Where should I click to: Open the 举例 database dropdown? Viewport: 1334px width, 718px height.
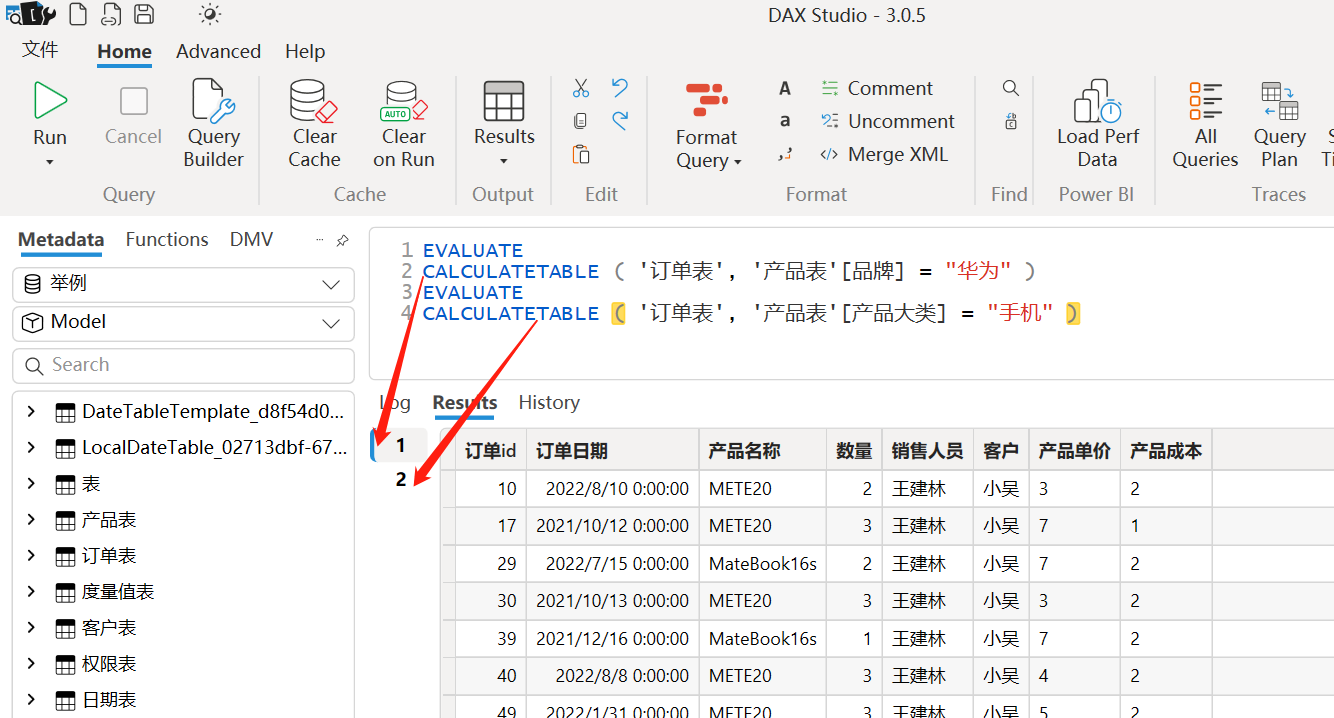point(330,285)
